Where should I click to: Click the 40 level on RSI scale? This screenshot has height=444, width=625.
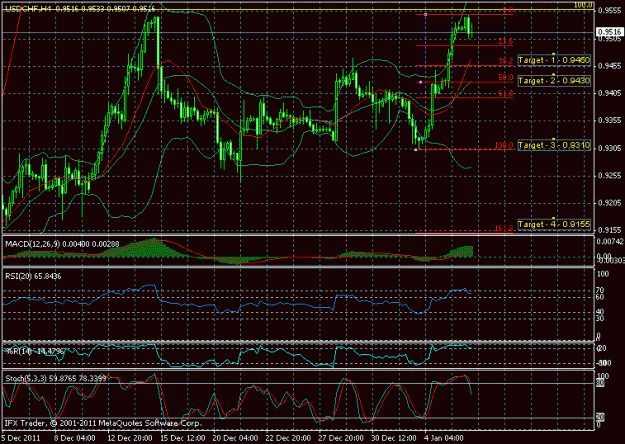tap(600, 312)
